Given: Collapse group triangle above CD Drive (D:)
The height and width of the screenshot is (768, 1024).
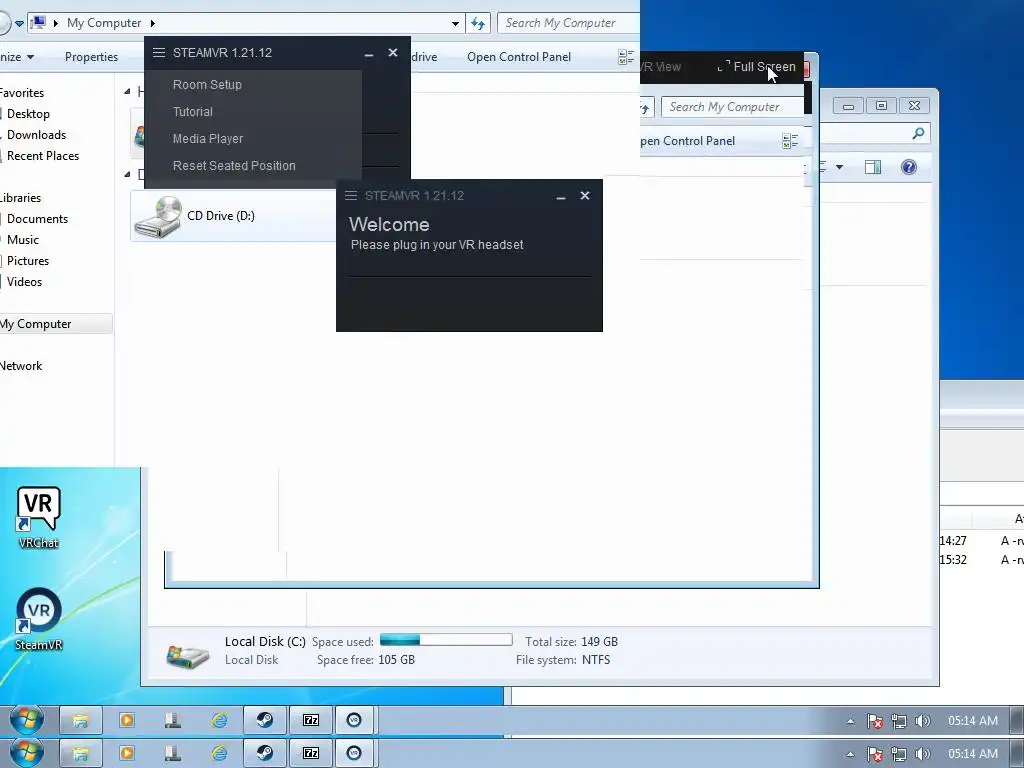Looking at the screenshot, I should (x=127, y=174).
